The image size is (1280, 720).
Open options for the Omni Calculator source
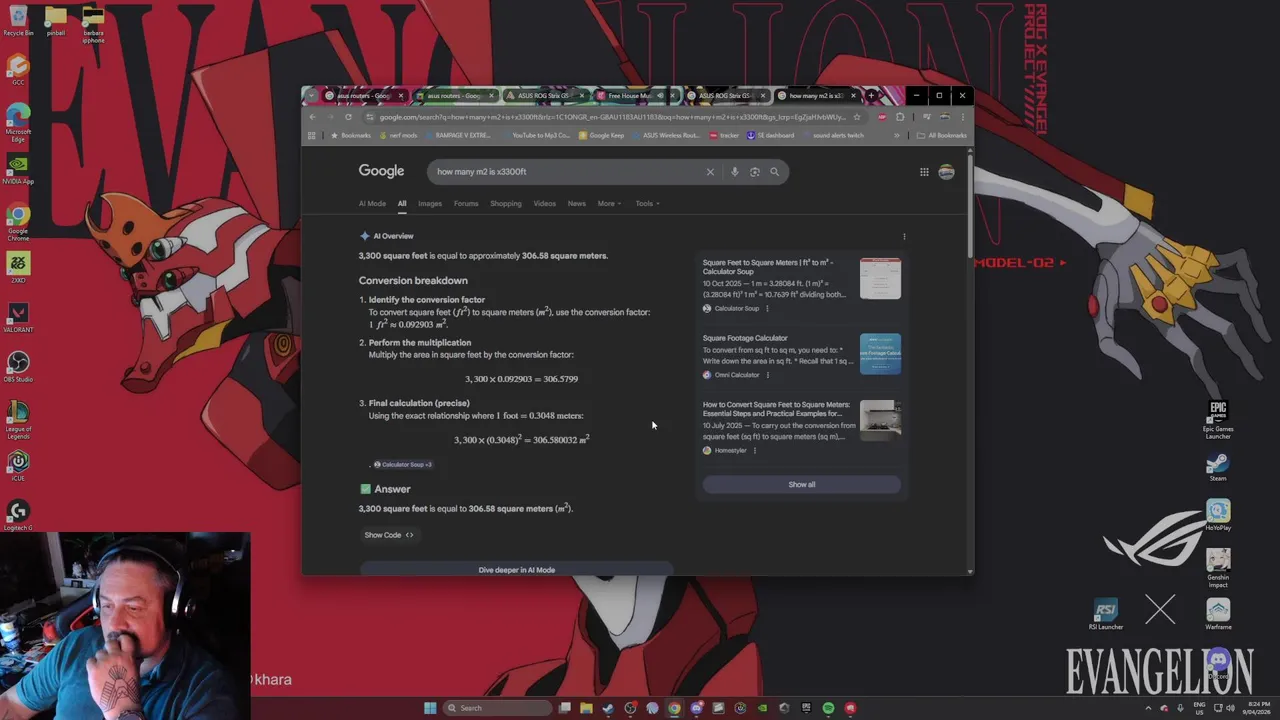[768, 375]
